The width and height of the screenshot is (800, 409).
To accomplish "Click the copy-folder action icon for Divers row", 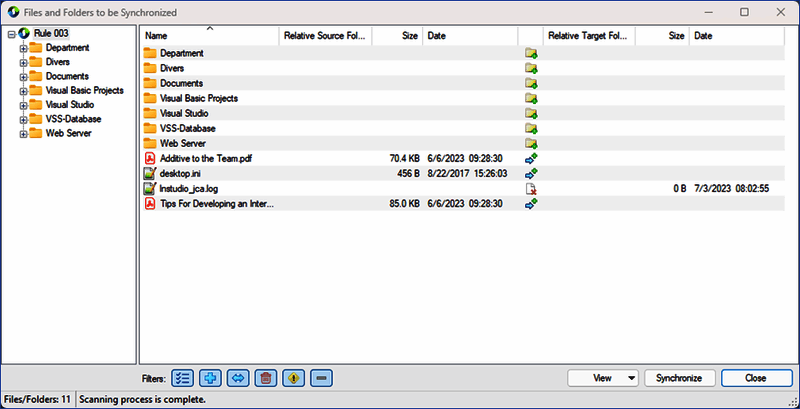I will click(x=531, y=68).
